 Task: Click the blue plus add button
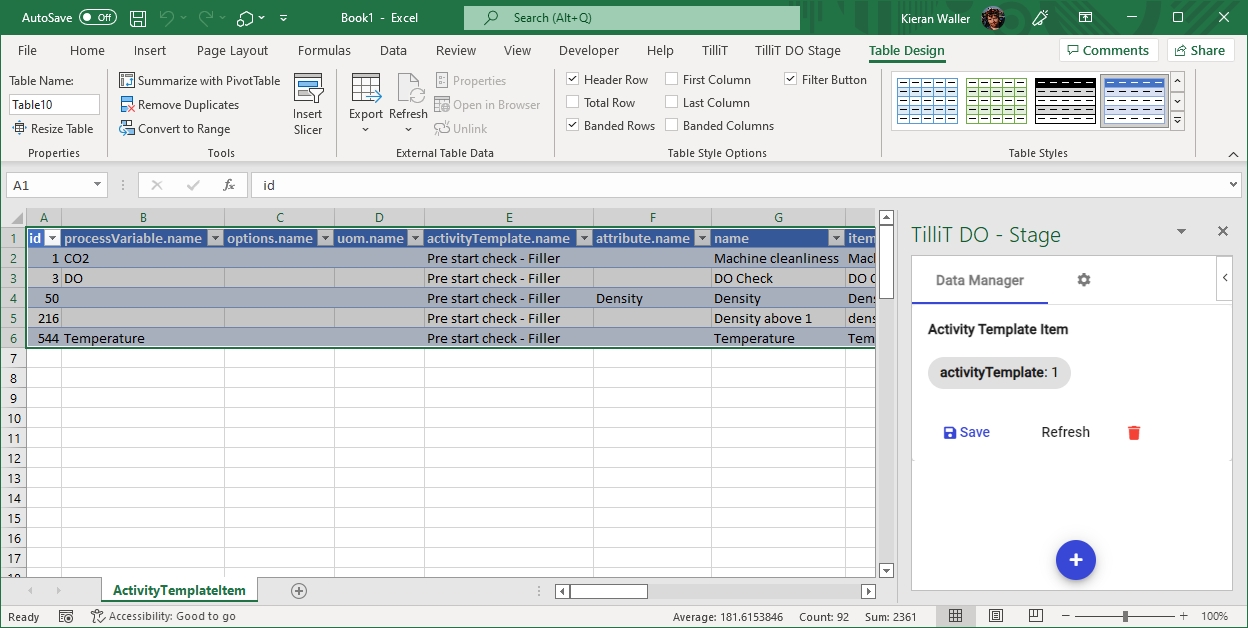tap(1075, 560)
